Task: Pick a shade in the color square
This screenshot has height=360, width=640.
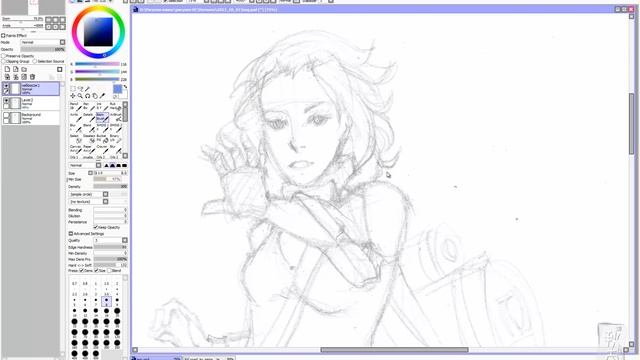Action: coord(98,32)
